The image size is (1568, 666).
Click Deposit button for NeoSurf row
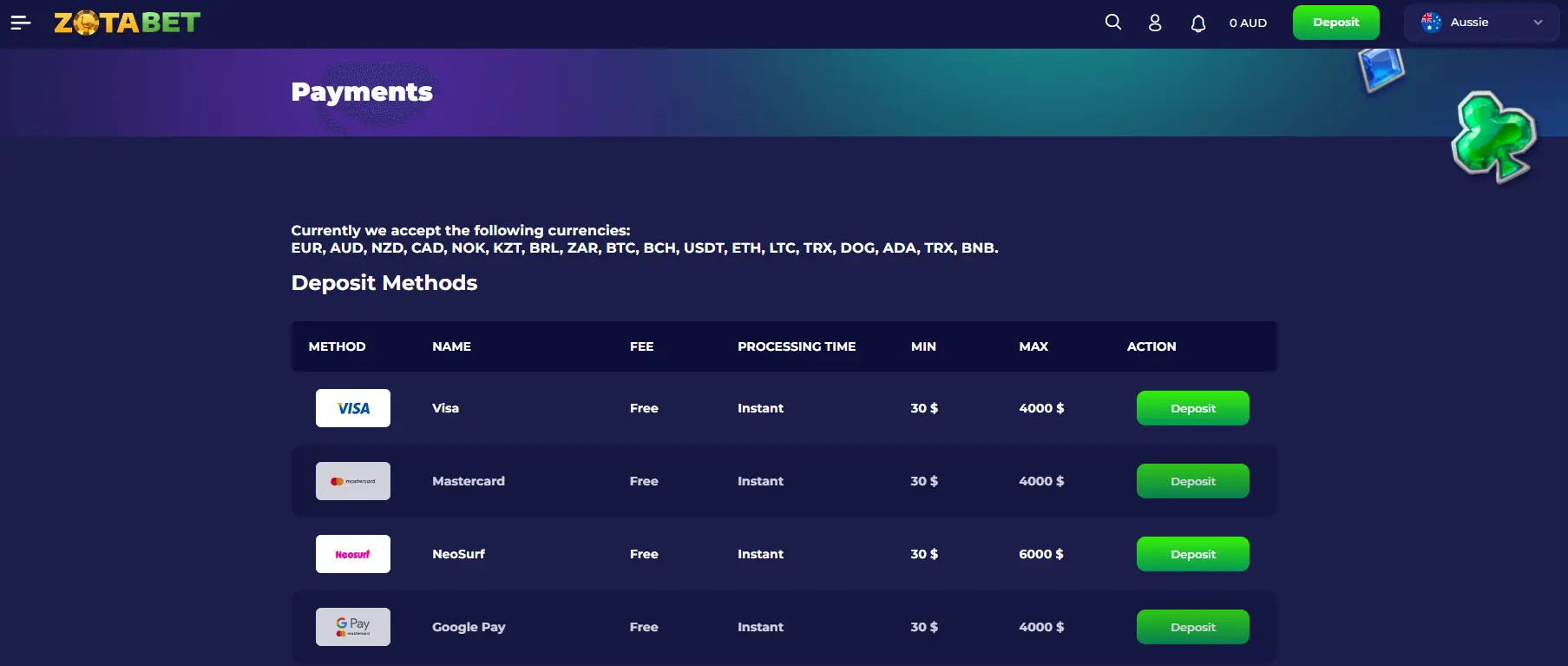click(x=1192, y=554)
